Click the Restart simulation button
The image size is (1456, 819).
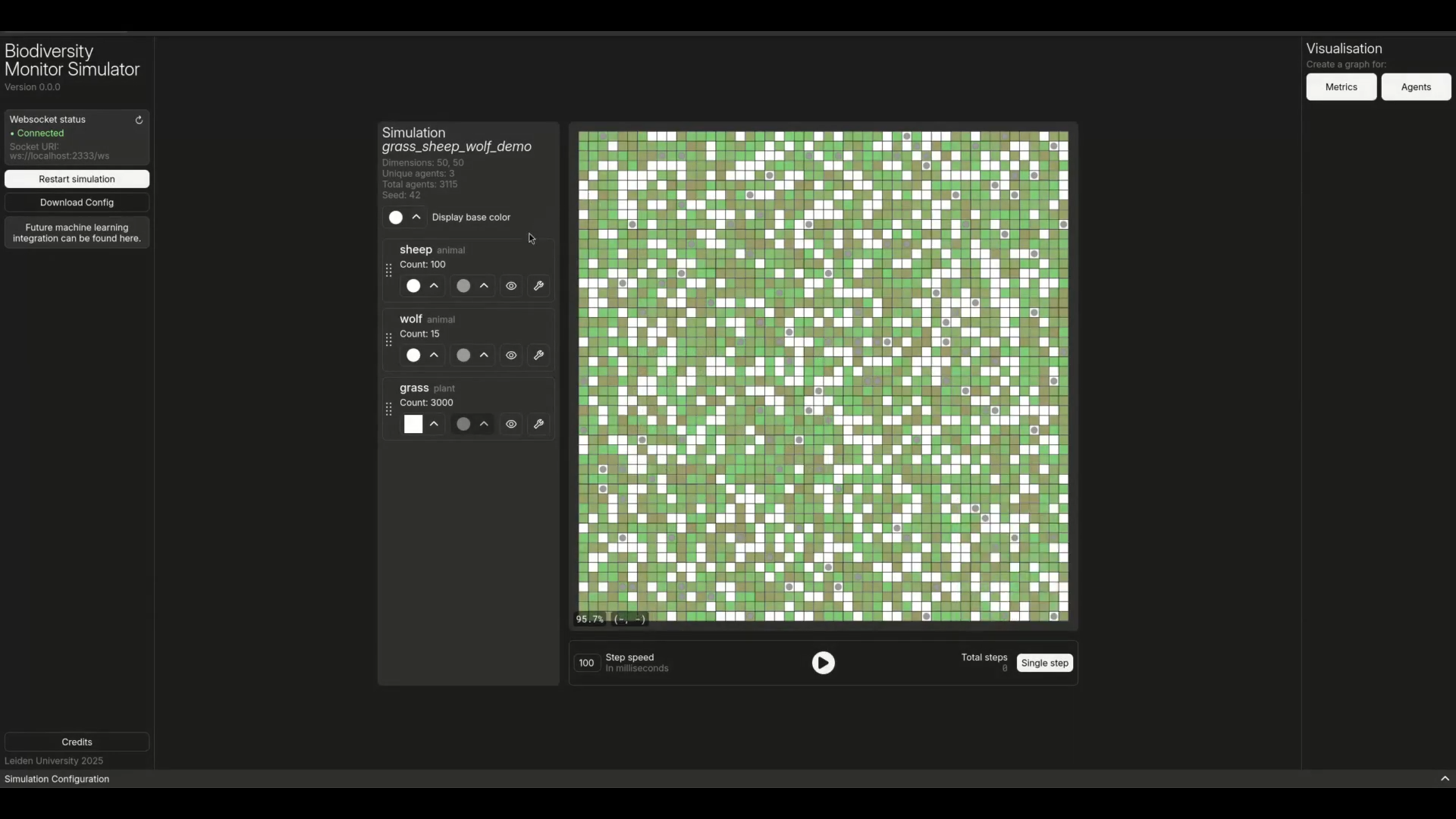point(77,179)
